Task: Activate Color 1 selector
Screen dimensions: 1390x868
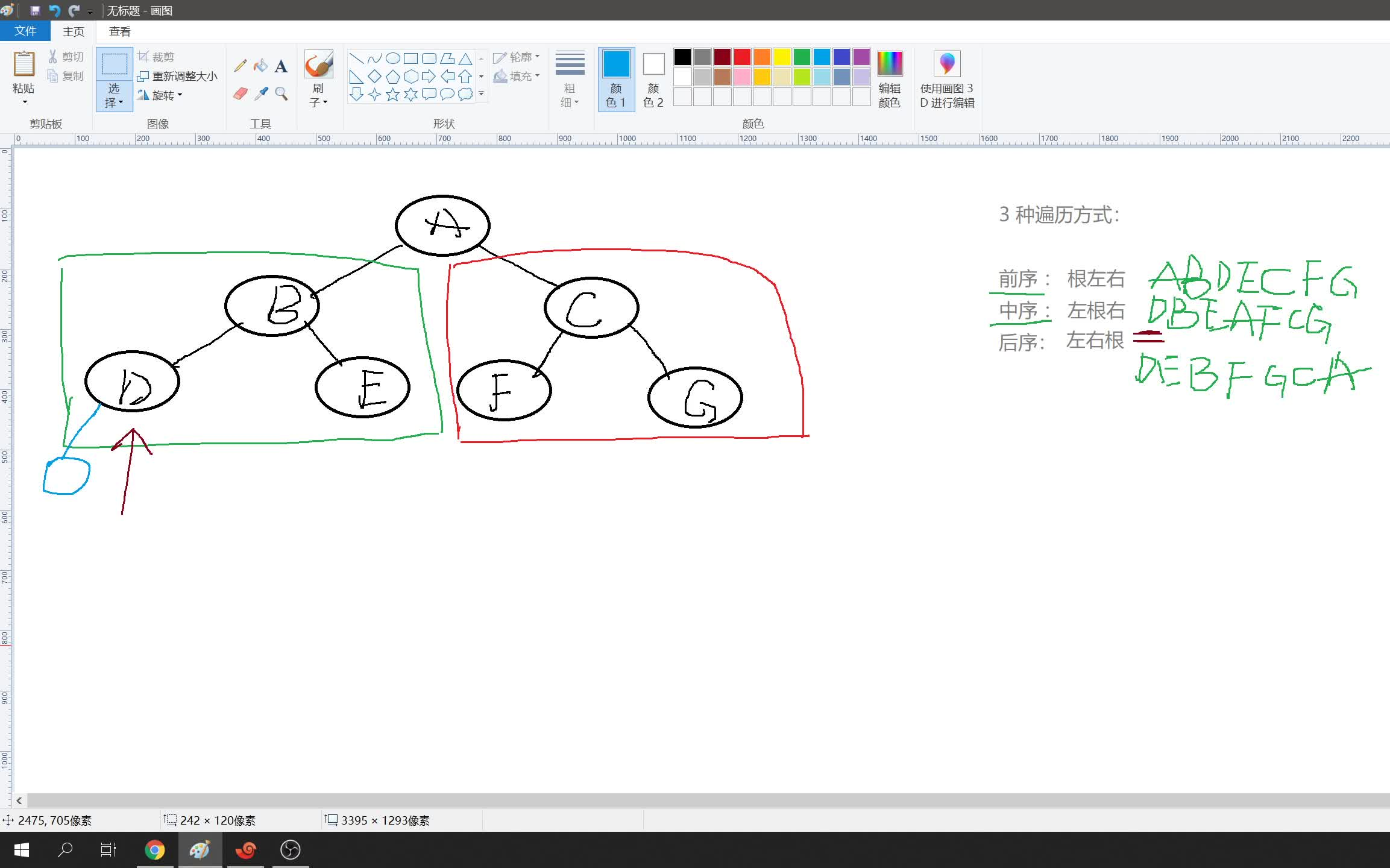Action: pyautogui.click(x=615, y=79)
